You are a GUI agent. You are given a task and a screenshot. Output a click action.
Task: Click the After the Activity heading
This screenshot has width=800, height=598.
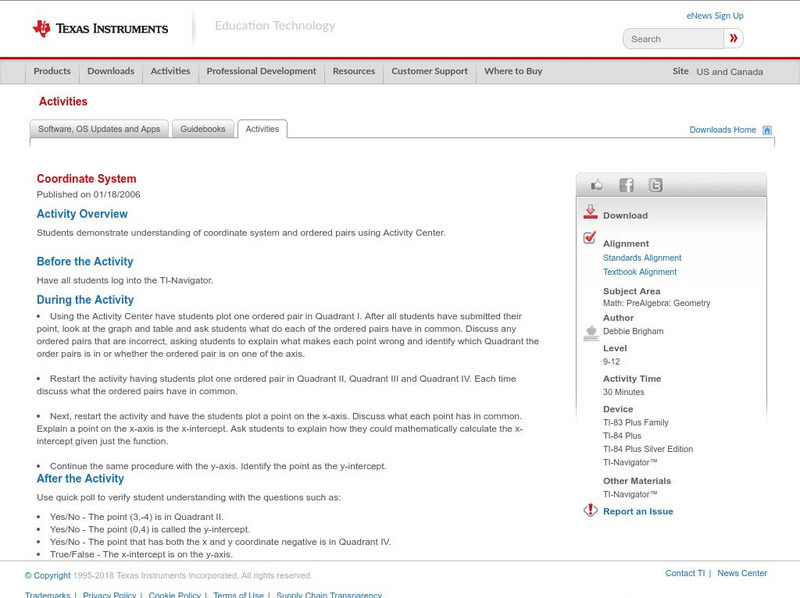click(80, 479)
